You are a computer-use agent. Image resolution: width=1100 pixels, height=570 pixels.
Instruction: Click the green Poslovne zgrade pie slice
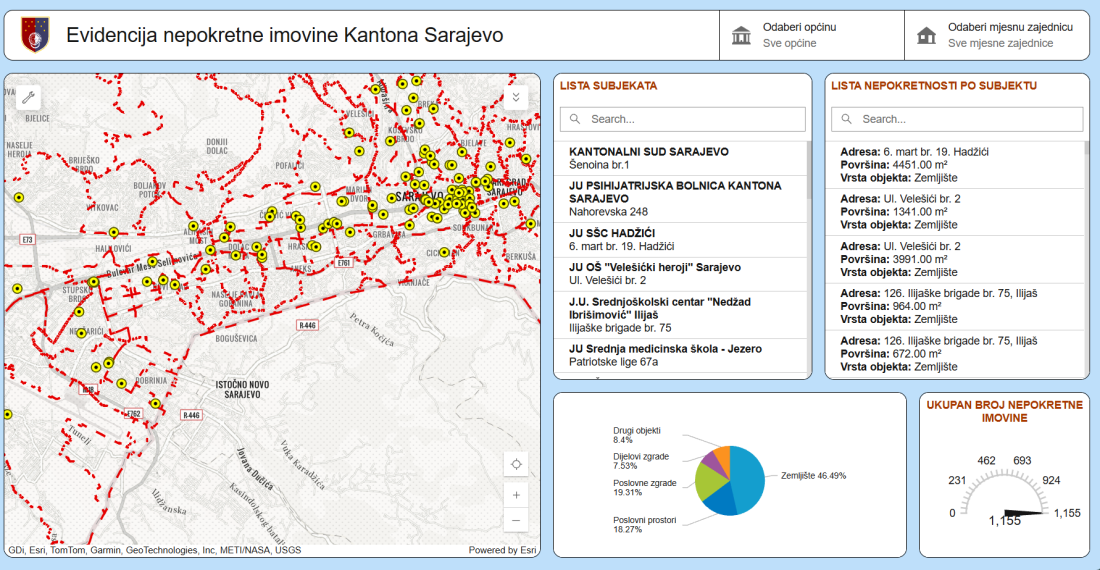[x=708, y=482]
